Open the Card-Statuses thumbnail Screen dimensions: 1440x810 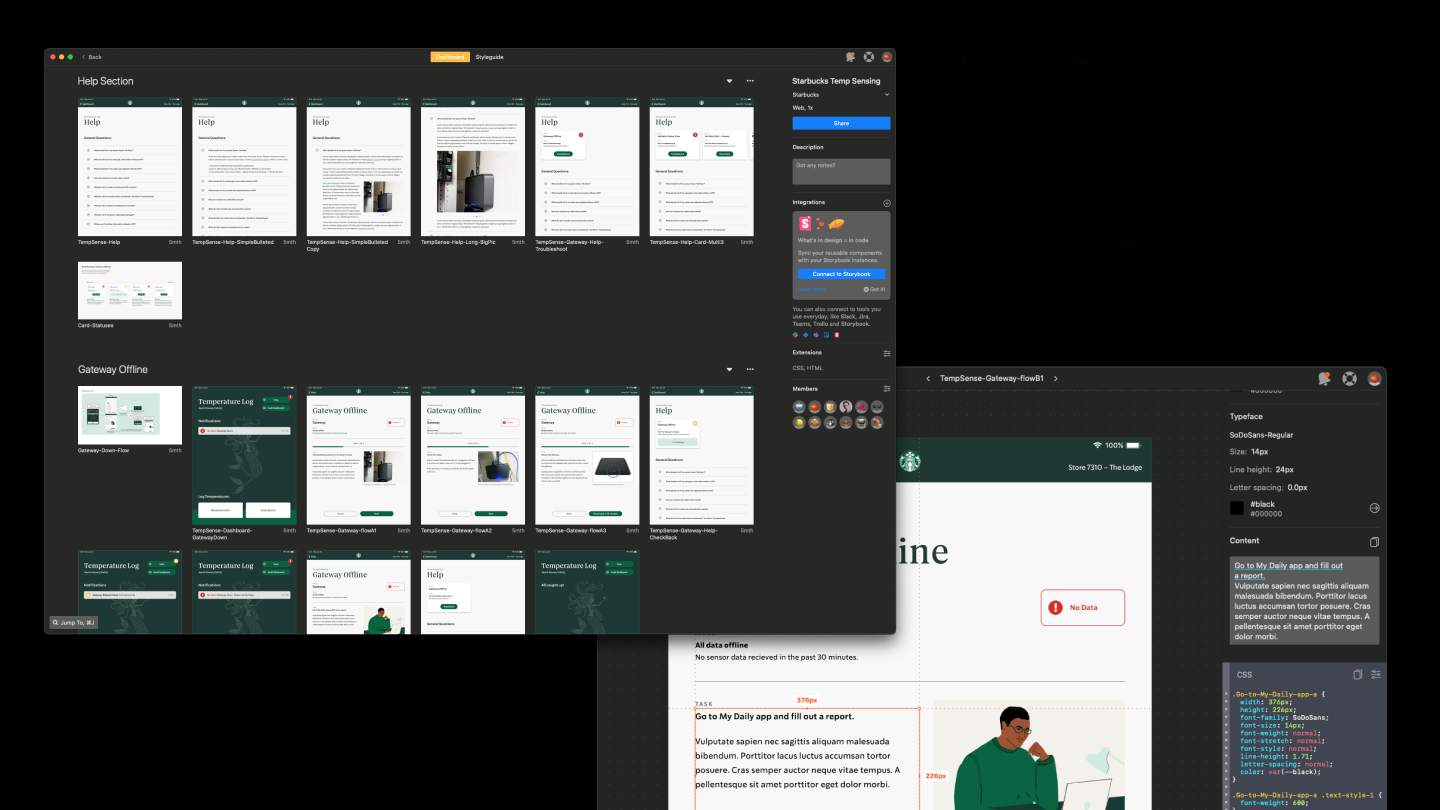click(130, 291)
